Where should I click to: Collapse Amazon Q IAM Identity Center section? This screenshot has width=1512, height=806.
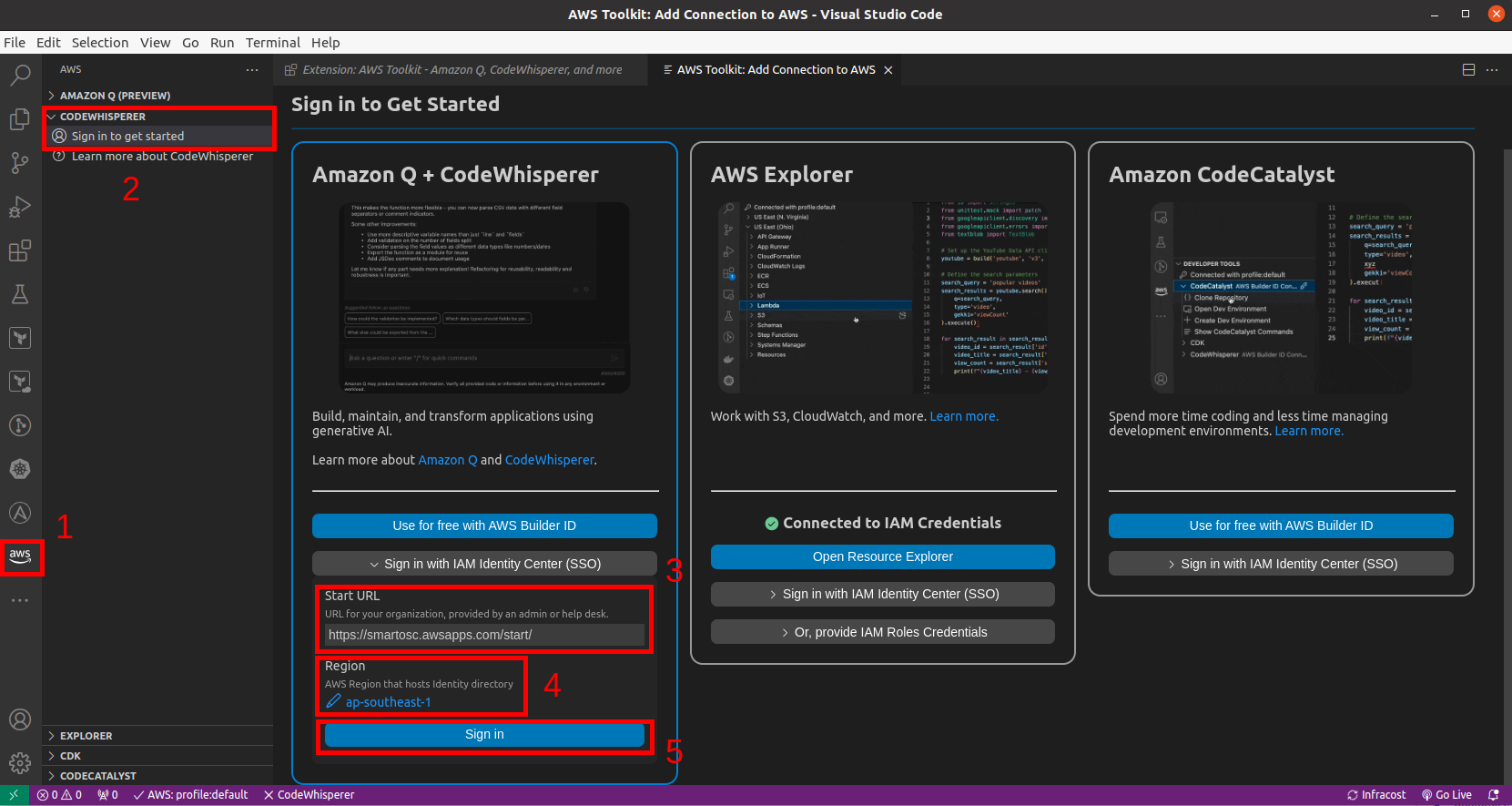coord(484,564)
